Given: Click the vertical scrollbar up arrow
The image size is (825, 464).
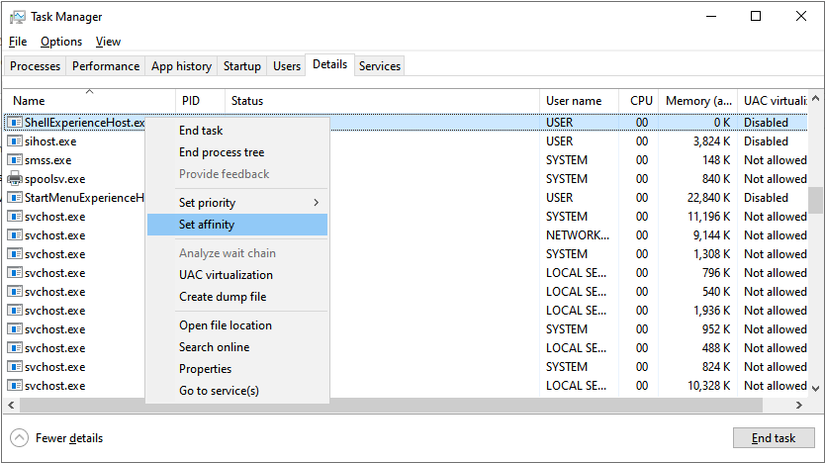Looking at the screenshot, I should coord(816,98).
